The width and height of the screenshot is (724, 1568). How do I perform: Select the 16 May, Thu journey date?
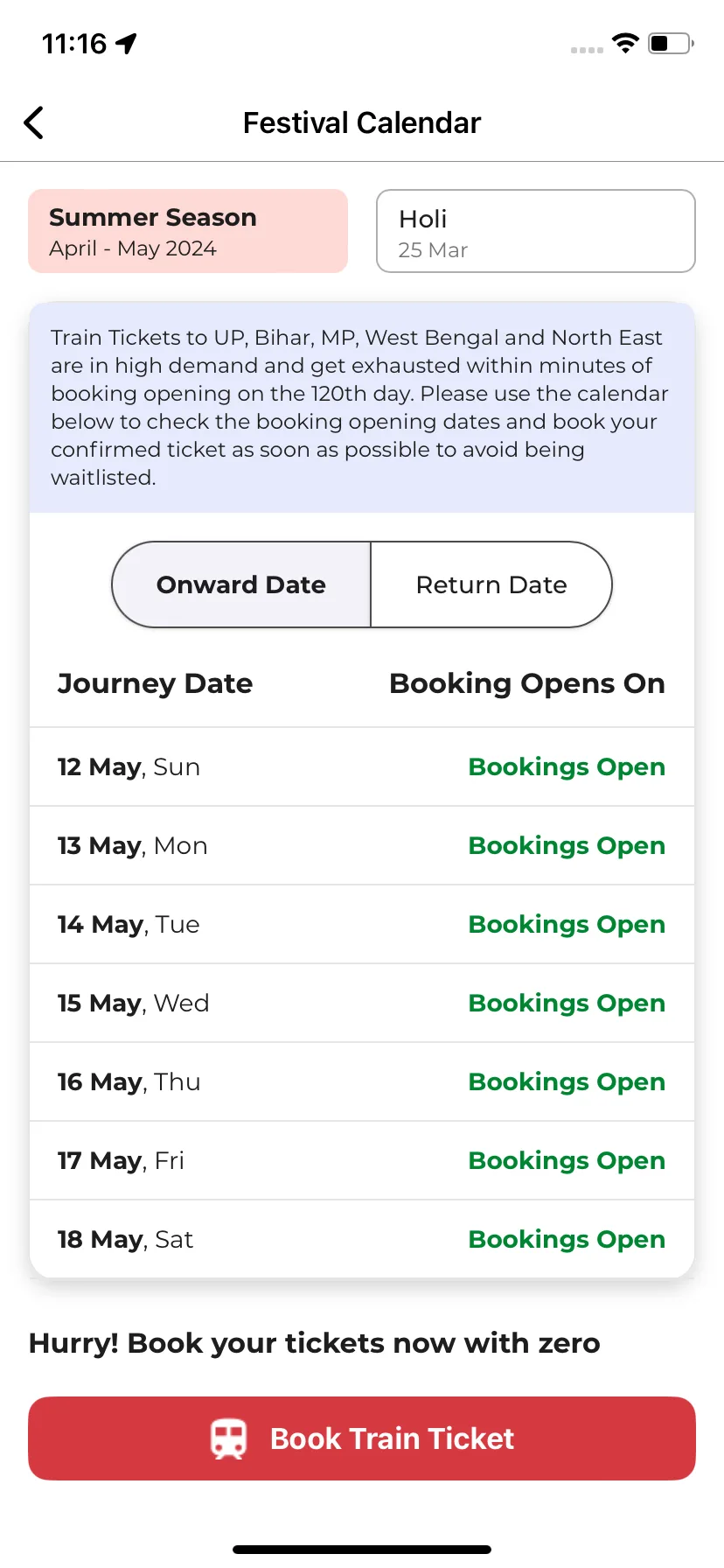click(129, 1082)
